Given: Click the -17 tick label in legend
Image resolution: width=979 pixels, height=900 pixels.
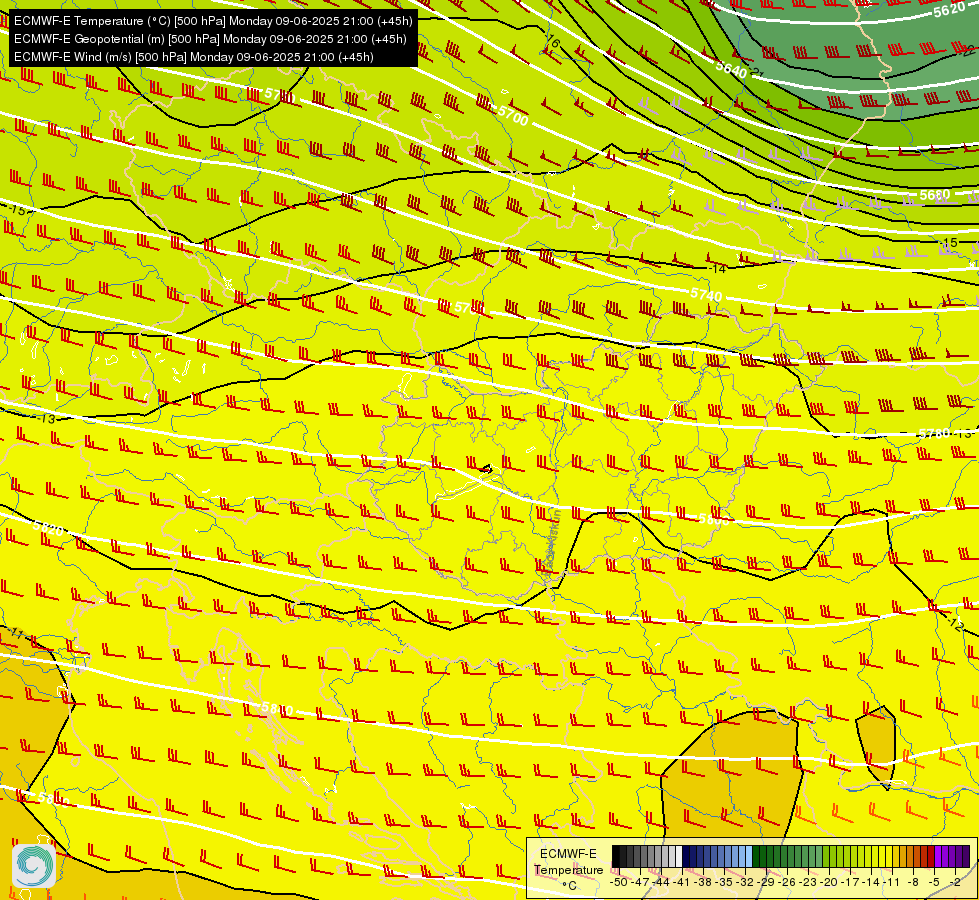Looking at the screenshot, I should coord(851,882).
